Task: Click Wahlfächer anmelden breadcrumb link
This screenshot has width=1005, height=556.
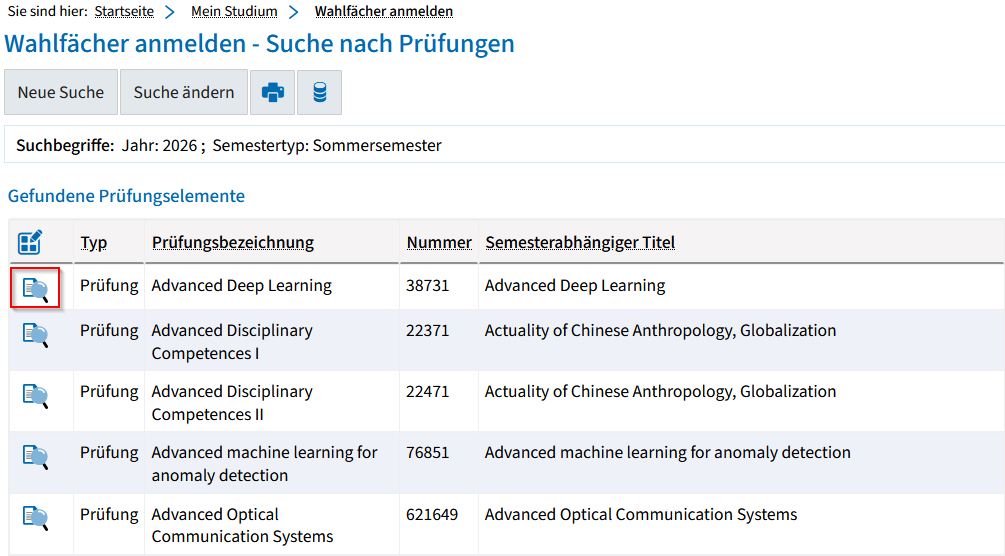Action: pos(384,12)
